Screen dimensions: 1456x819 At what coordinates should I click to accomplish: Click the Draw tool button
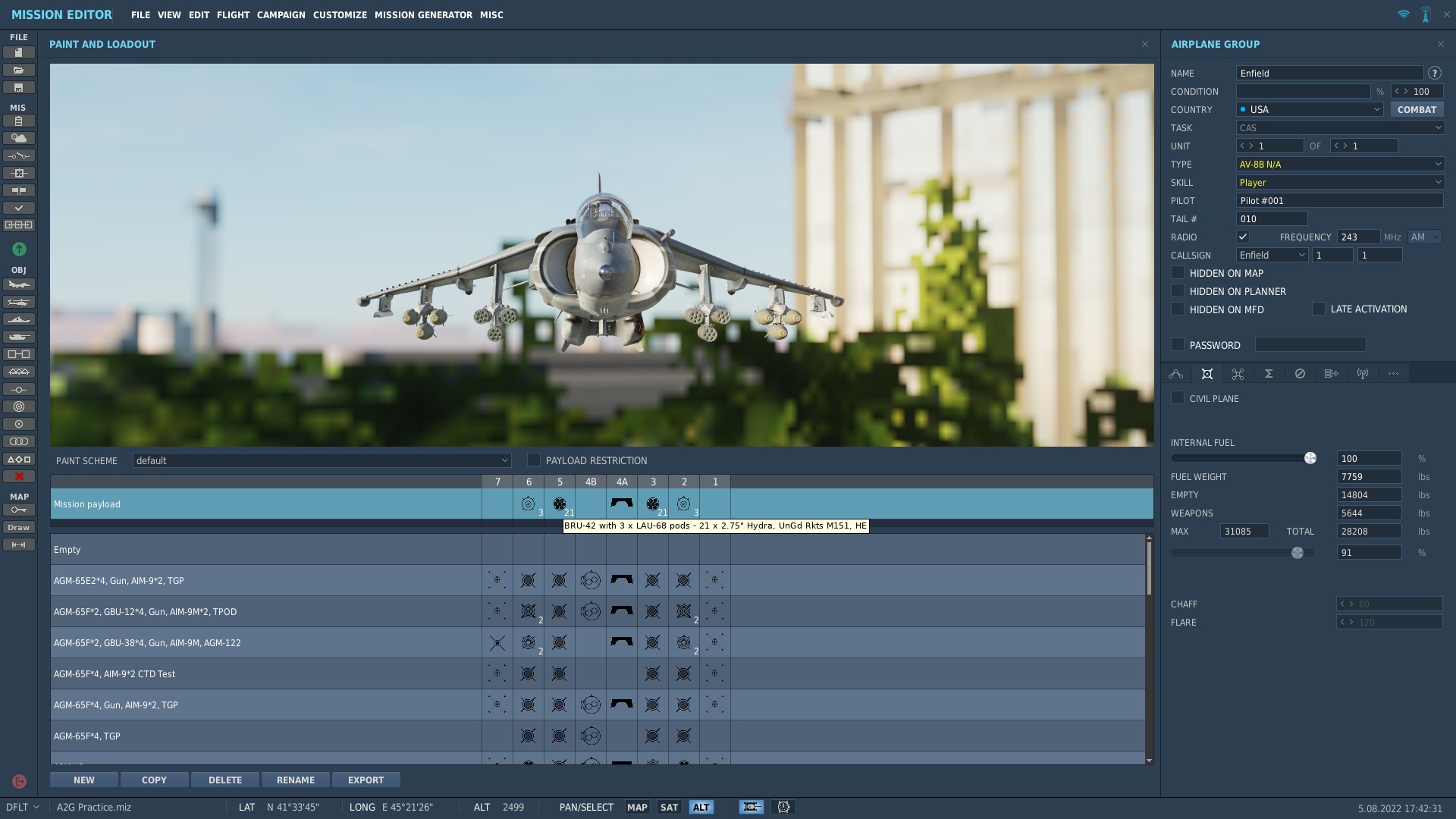click(19, 527)
